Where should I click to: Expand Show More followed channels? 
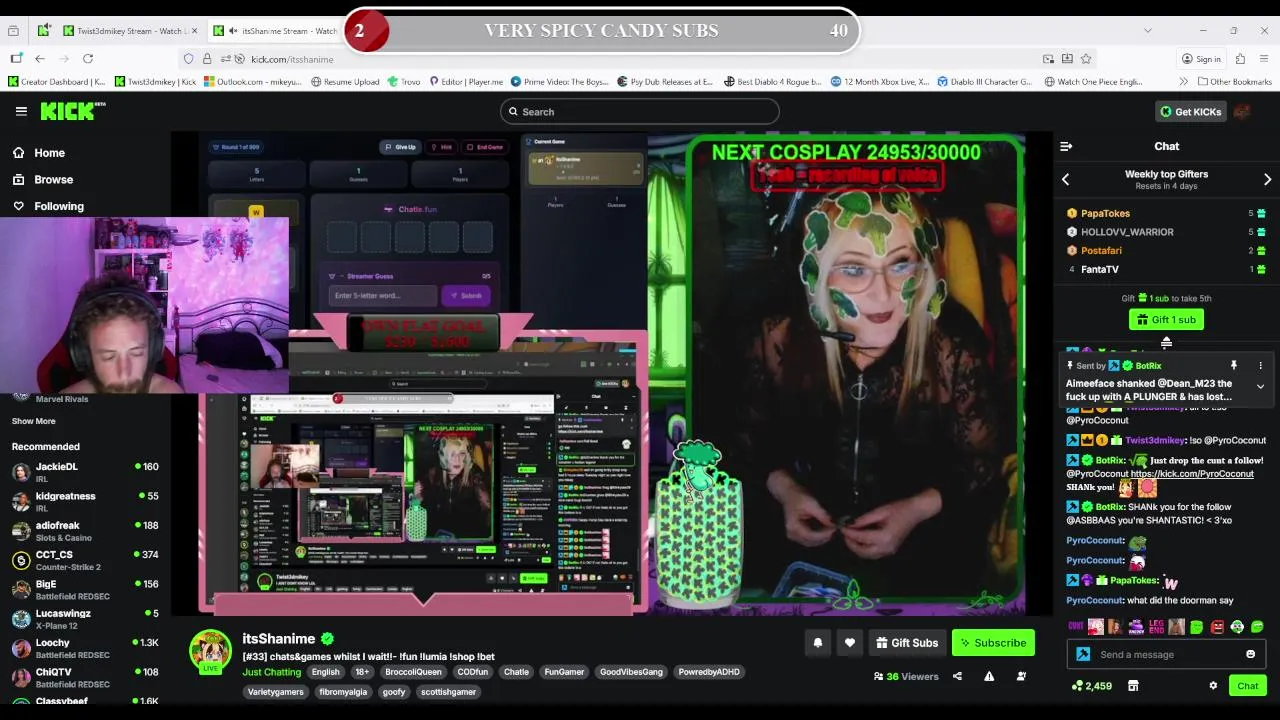point(33,421)
